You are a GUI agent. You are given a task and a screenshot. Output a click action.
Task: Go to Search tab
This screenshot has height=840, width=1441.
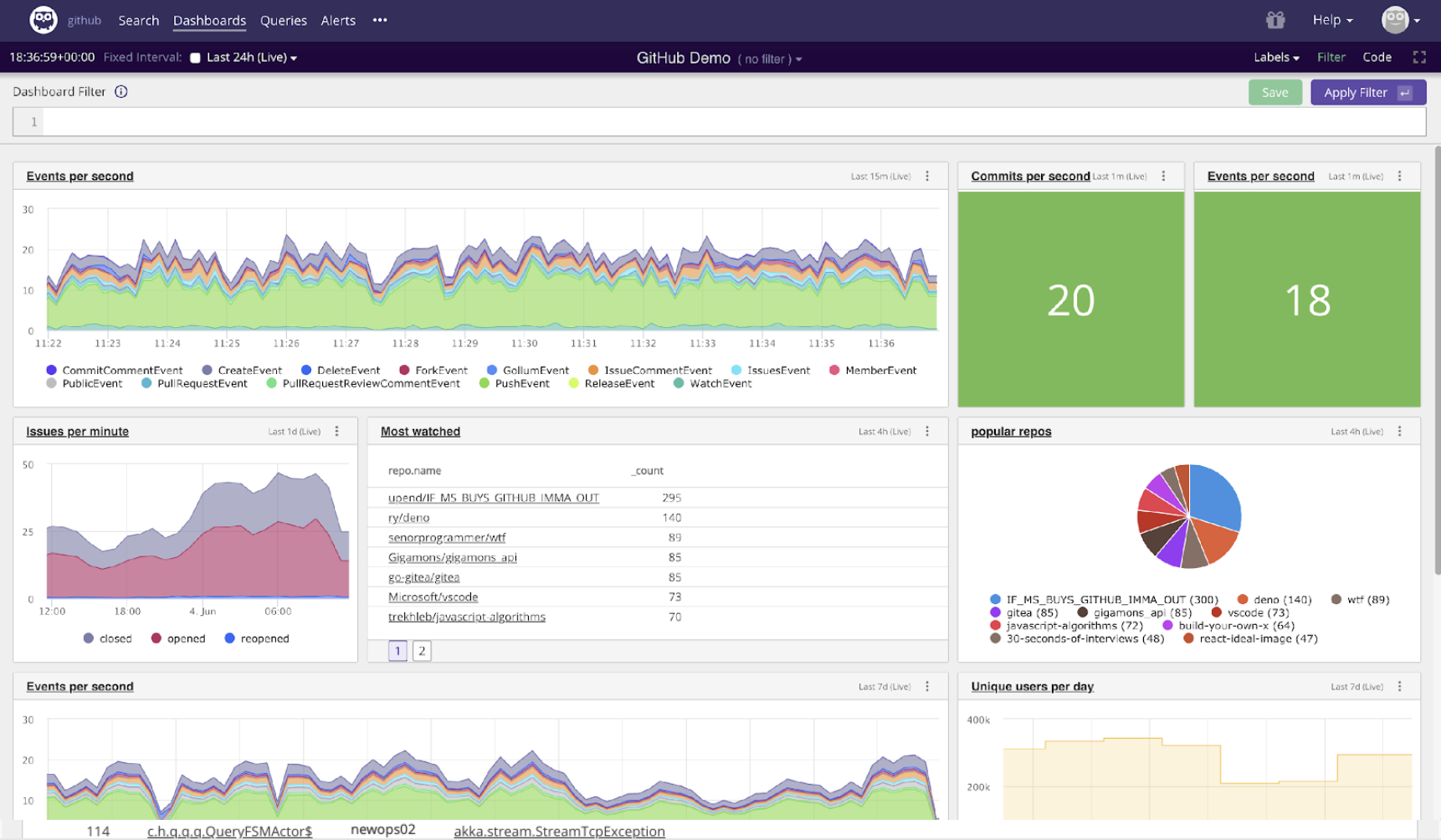[x=138, y=20]
